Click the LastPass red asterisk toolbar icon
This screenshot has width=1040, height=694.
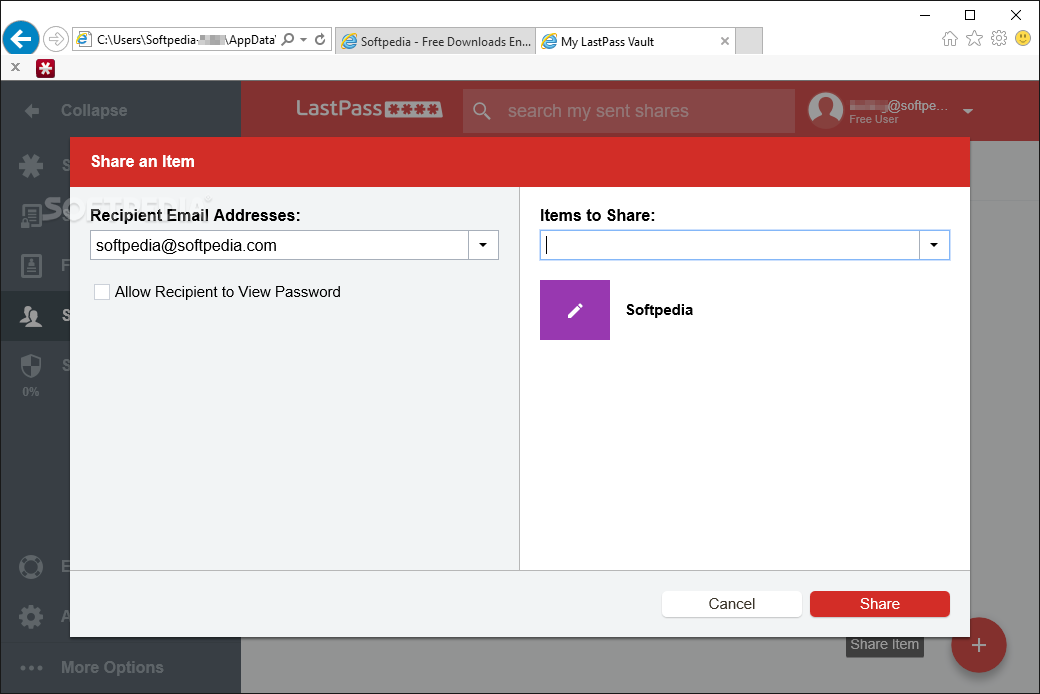[x=45, y=68]
